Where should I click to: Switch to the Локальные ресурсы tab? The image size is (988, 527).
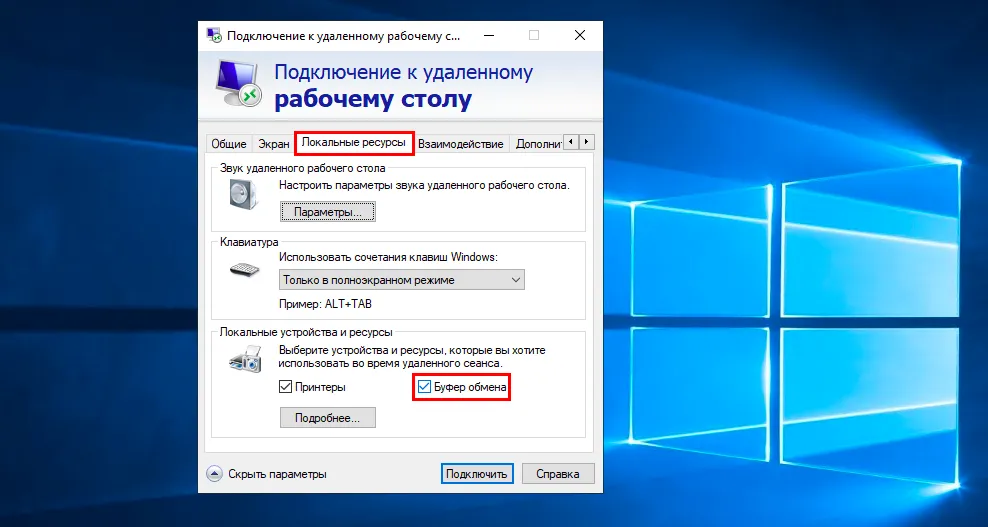point(353,143)
